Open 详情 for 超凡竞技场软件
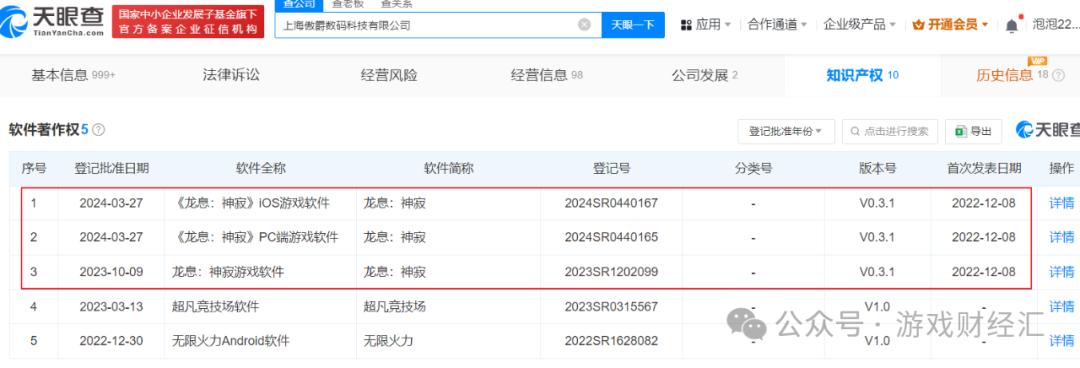Viewport: 1080px width, 368px height. [x=1061, y=306]
